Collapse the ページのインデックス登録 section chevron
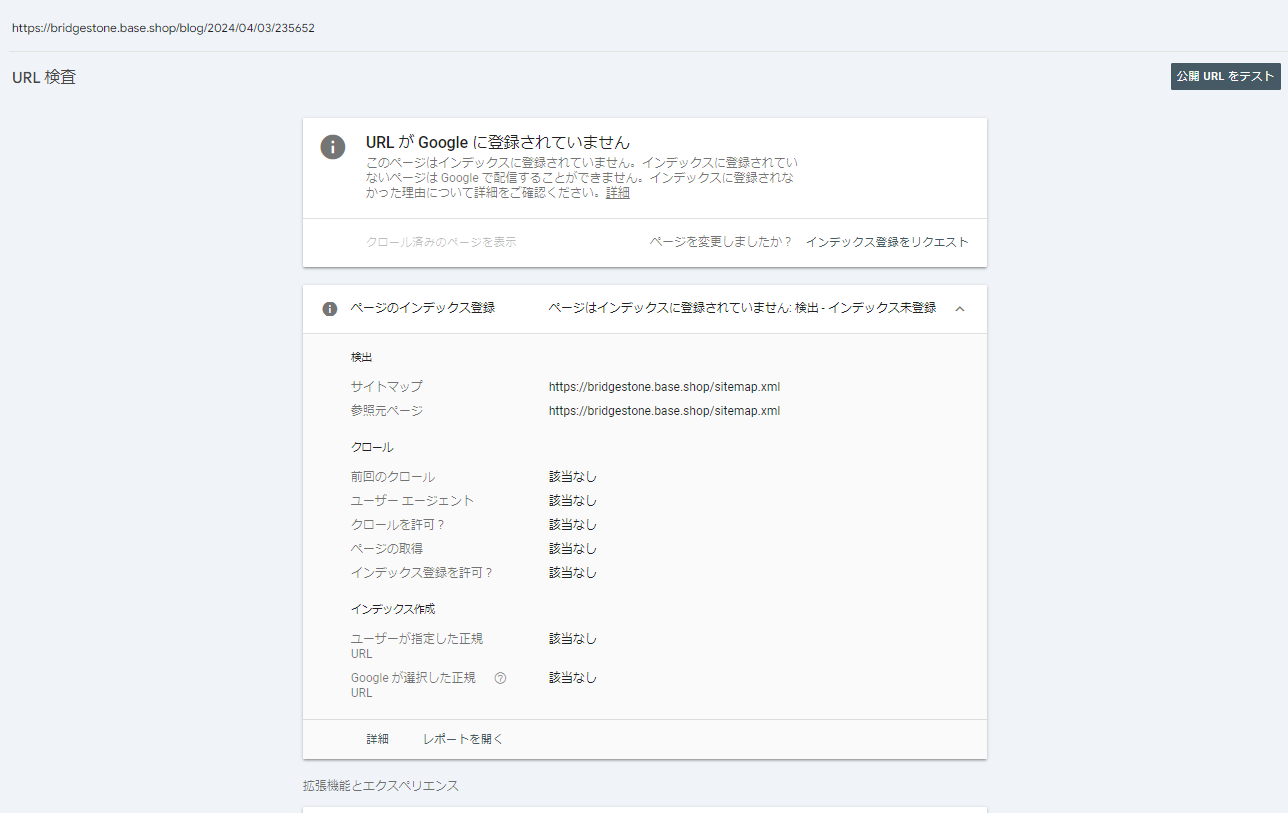Screen dimensions: 1288x813 coord(960,309)
